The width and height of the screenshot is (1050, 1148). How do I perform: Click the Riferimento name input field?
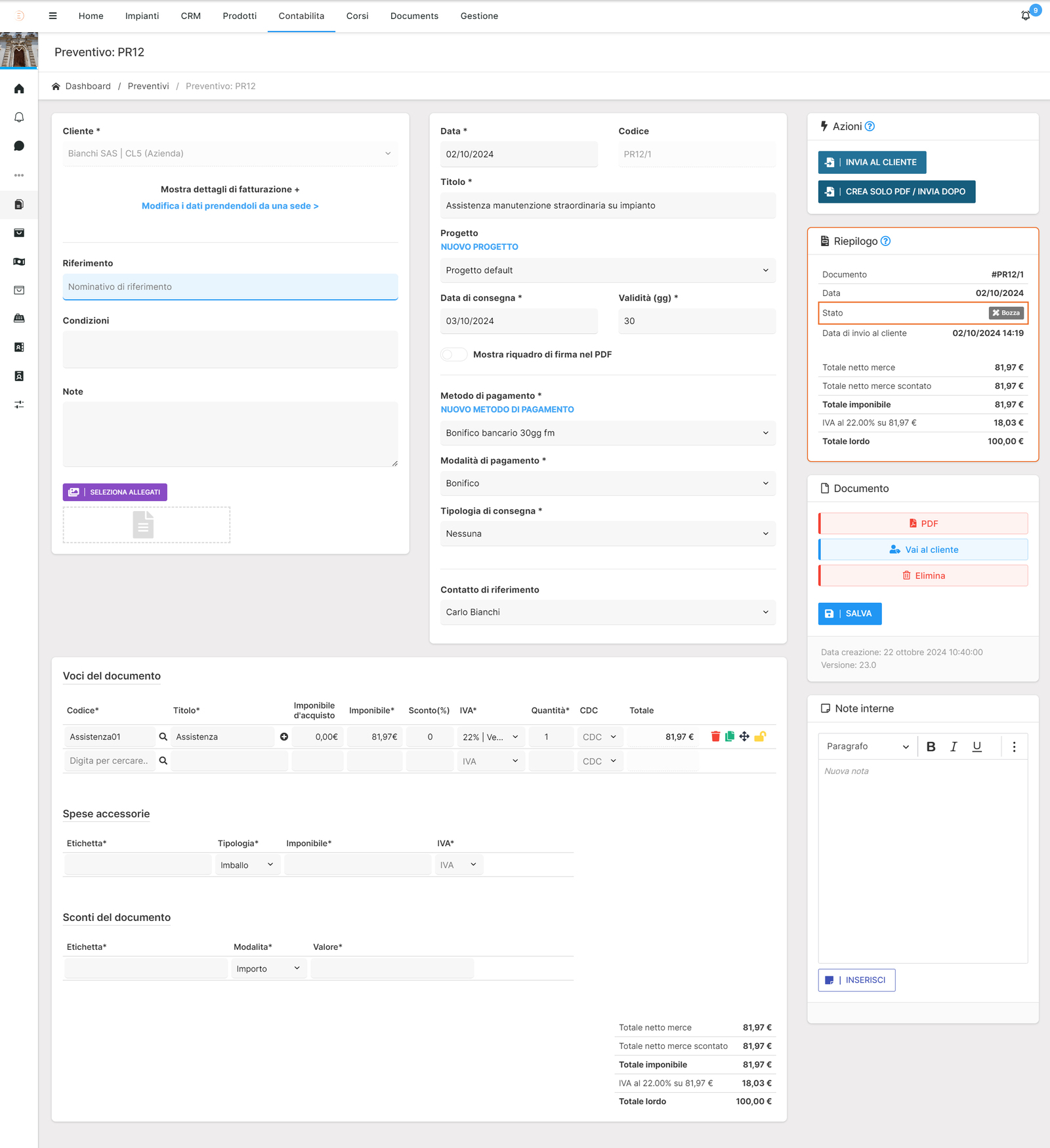coord(230,287)
